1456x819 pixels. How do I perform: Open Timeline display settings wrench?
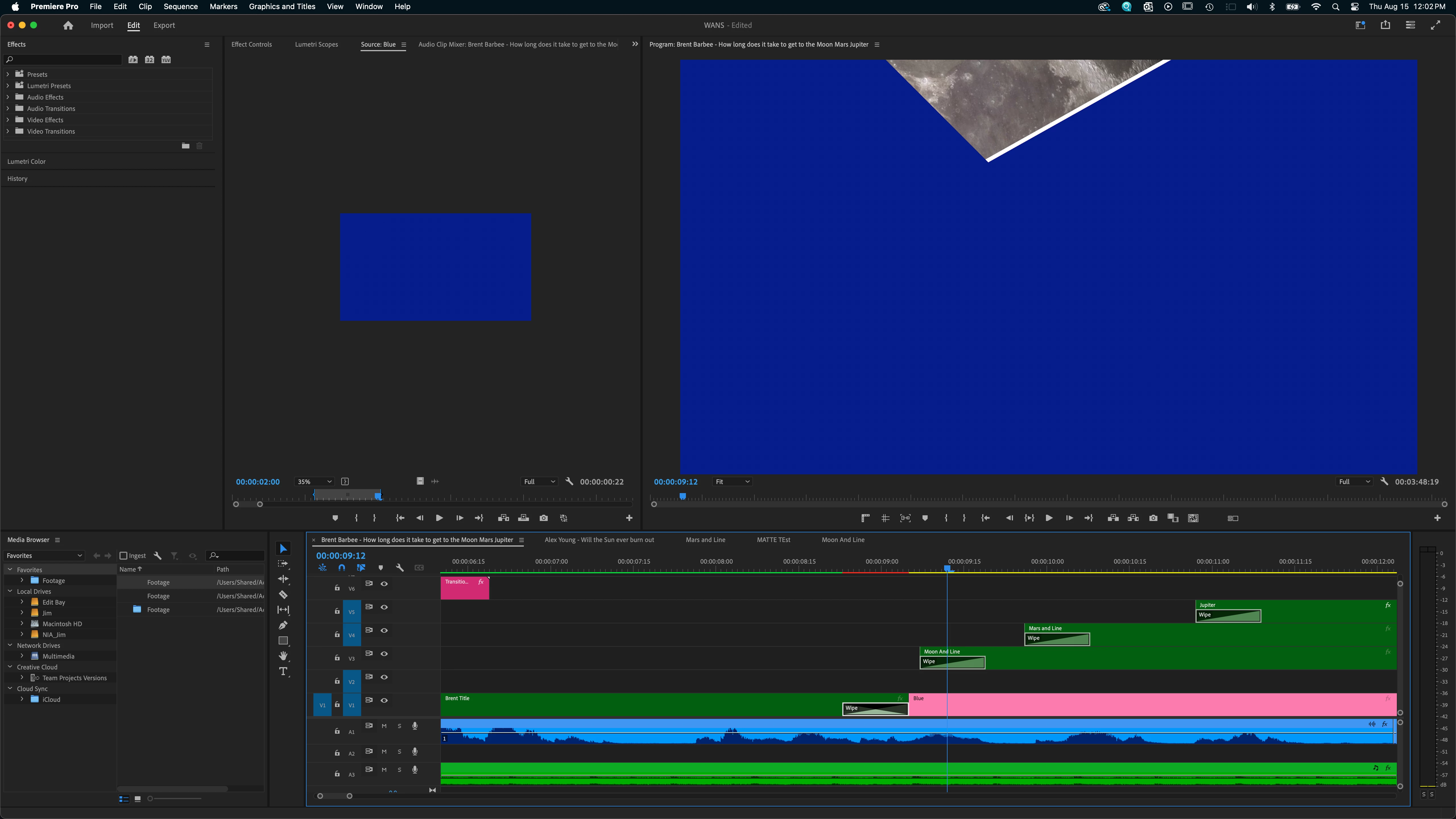tap(400, 568)
